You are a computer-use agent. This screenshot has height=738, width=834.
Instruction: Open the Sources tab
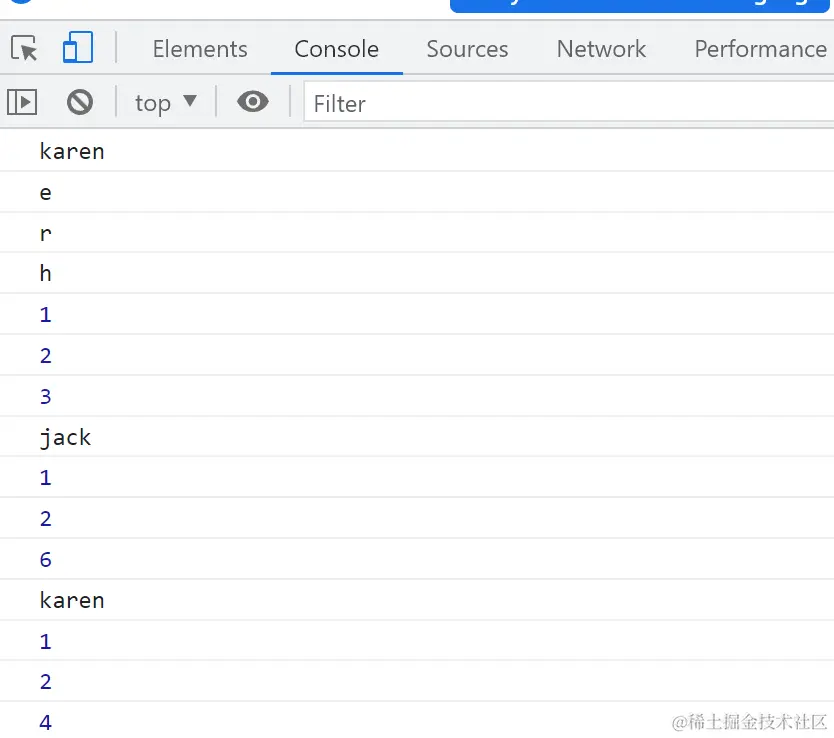[468, 49]
